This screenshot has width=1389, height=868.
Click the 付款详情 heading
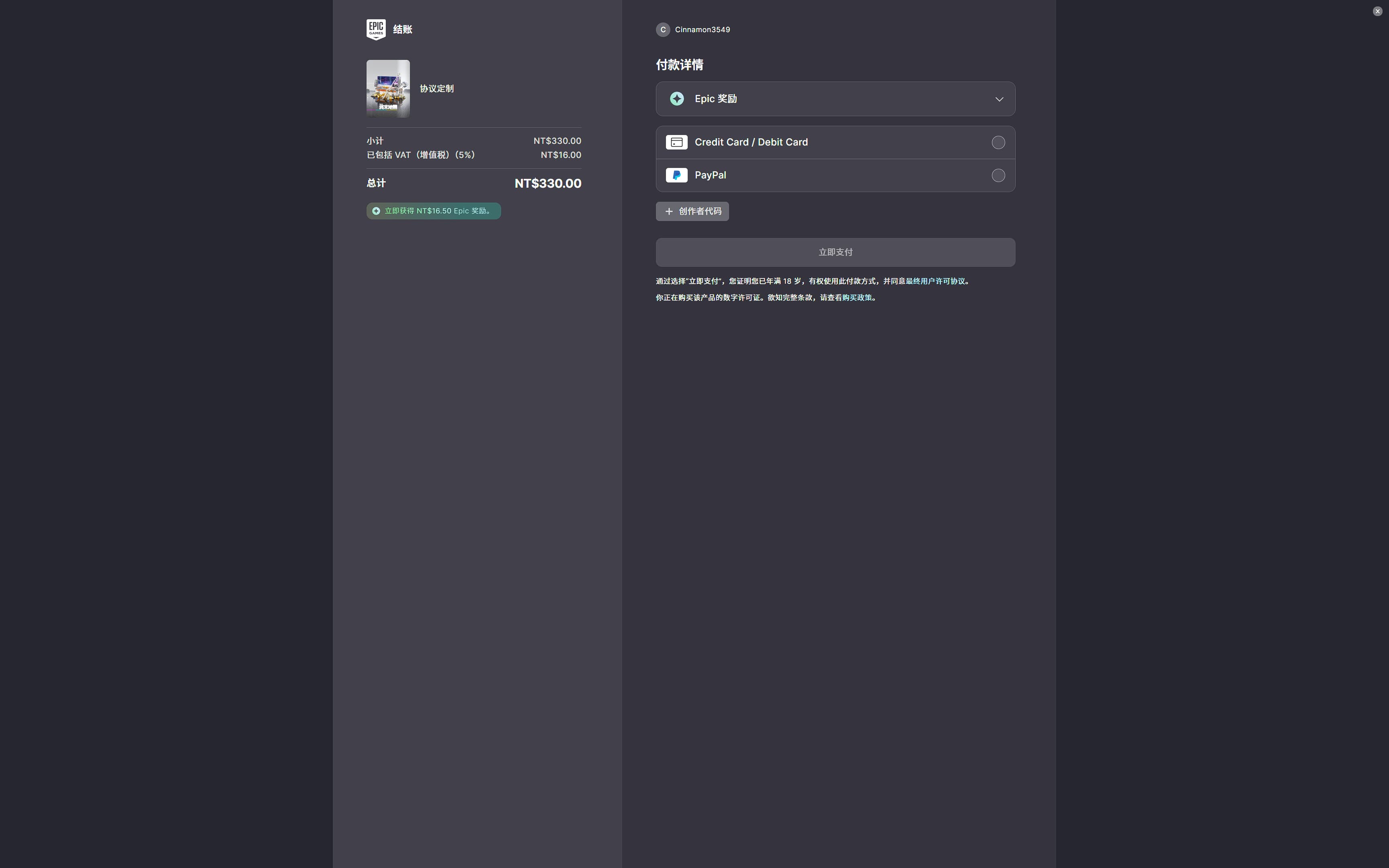(x=680, y=65)
